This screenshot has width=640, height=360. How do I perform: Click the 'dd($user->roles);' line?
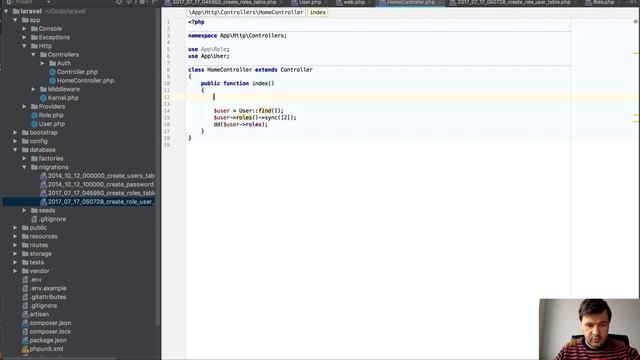(x=240, y=124)
